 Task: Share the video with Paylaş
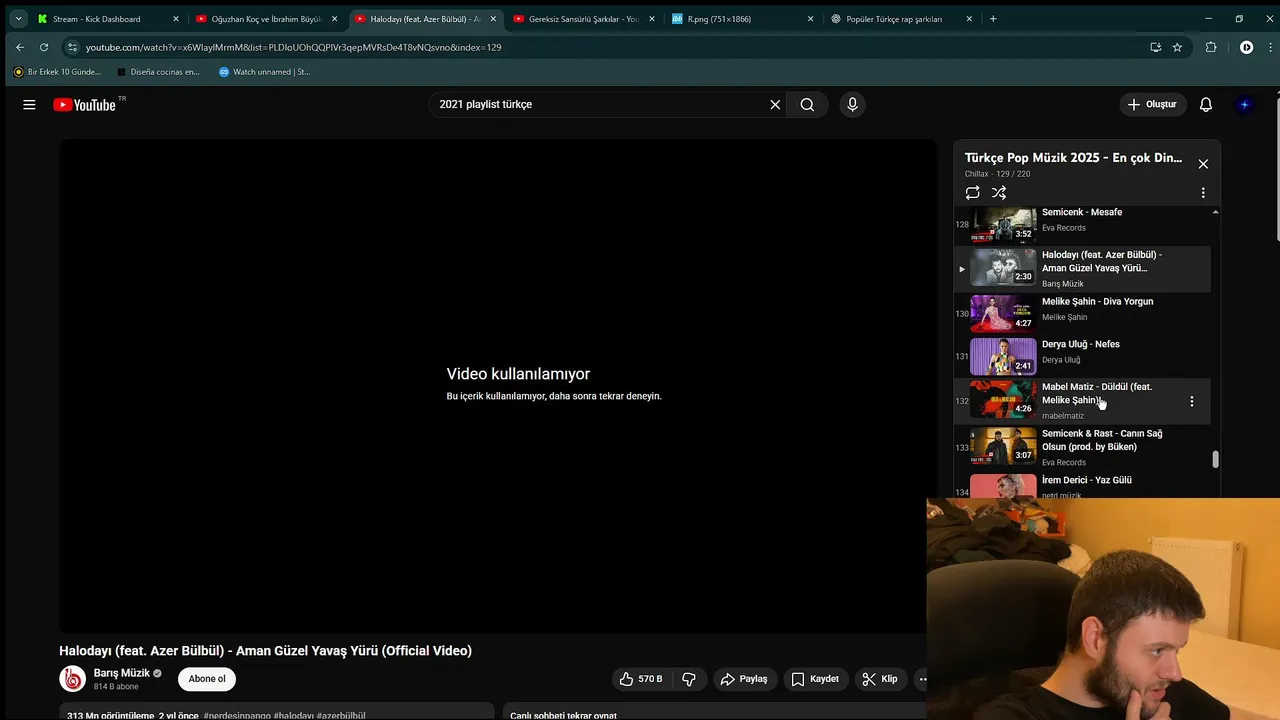745,679
